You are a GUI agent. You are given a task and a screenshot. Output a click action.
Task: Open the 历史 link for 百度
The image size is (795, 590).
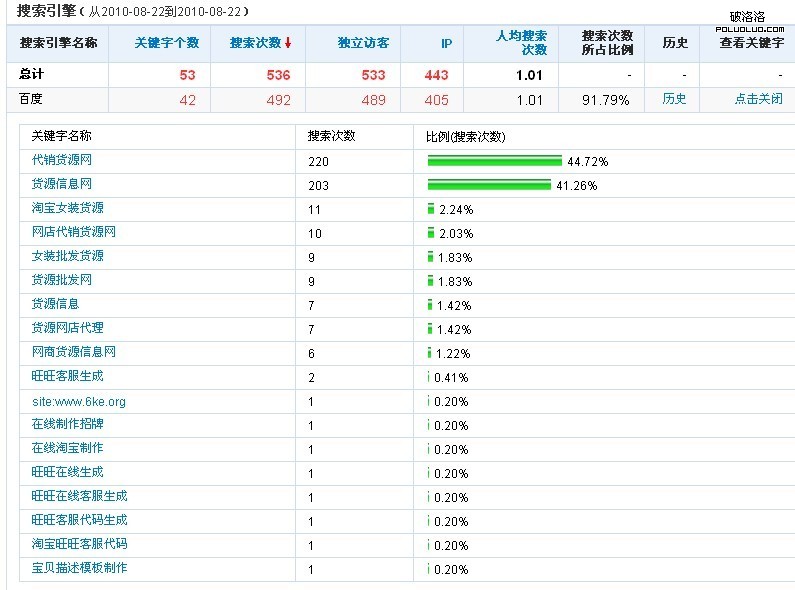pos(675,99)
